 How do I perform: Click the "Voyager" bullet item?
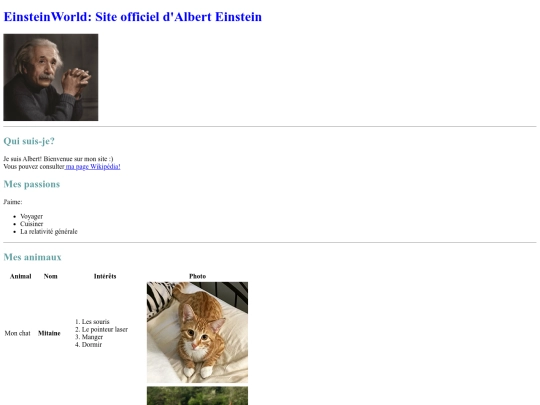click(31, 216)
